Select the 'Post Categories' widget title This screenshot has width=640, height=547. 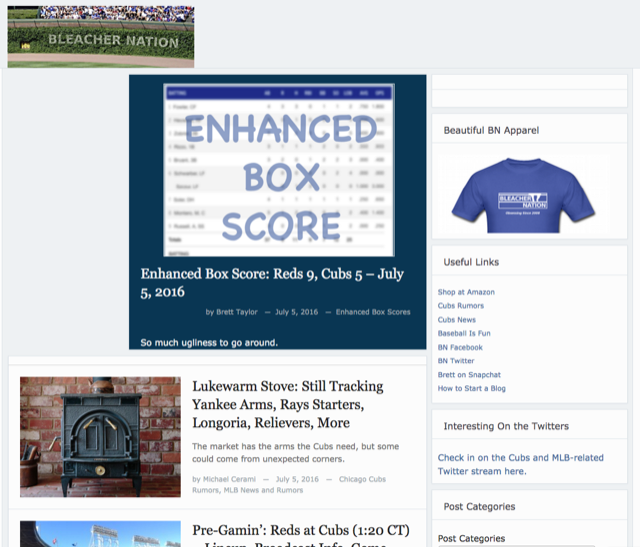click(480, 507)
